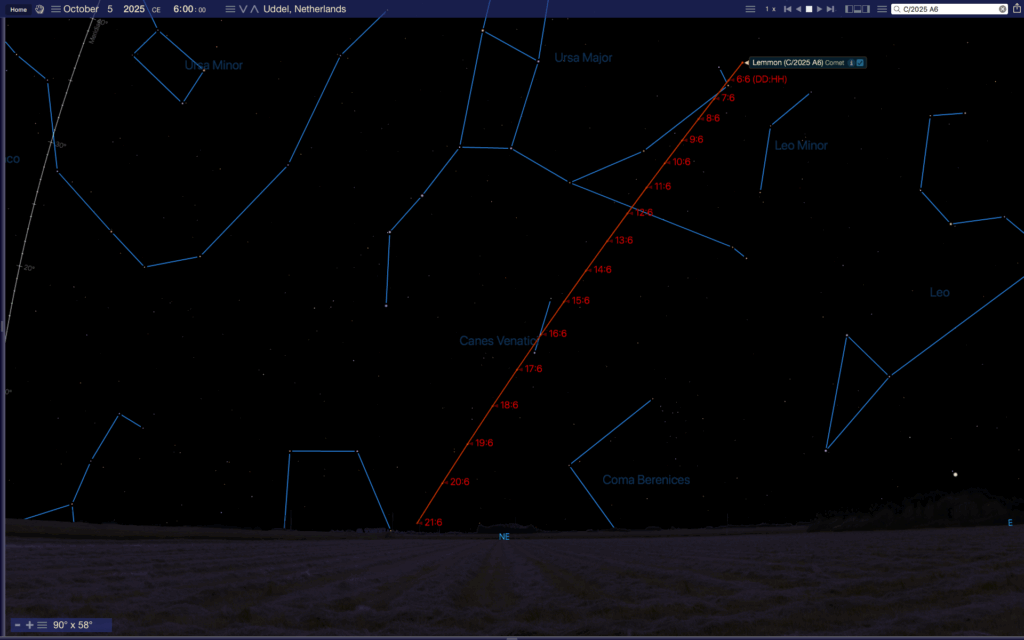This screenshot has height=640, width=1024.
Task: Uncheck the Lemmon comet label checkbox
Action: pyautogui.click(x=860, y=62)
